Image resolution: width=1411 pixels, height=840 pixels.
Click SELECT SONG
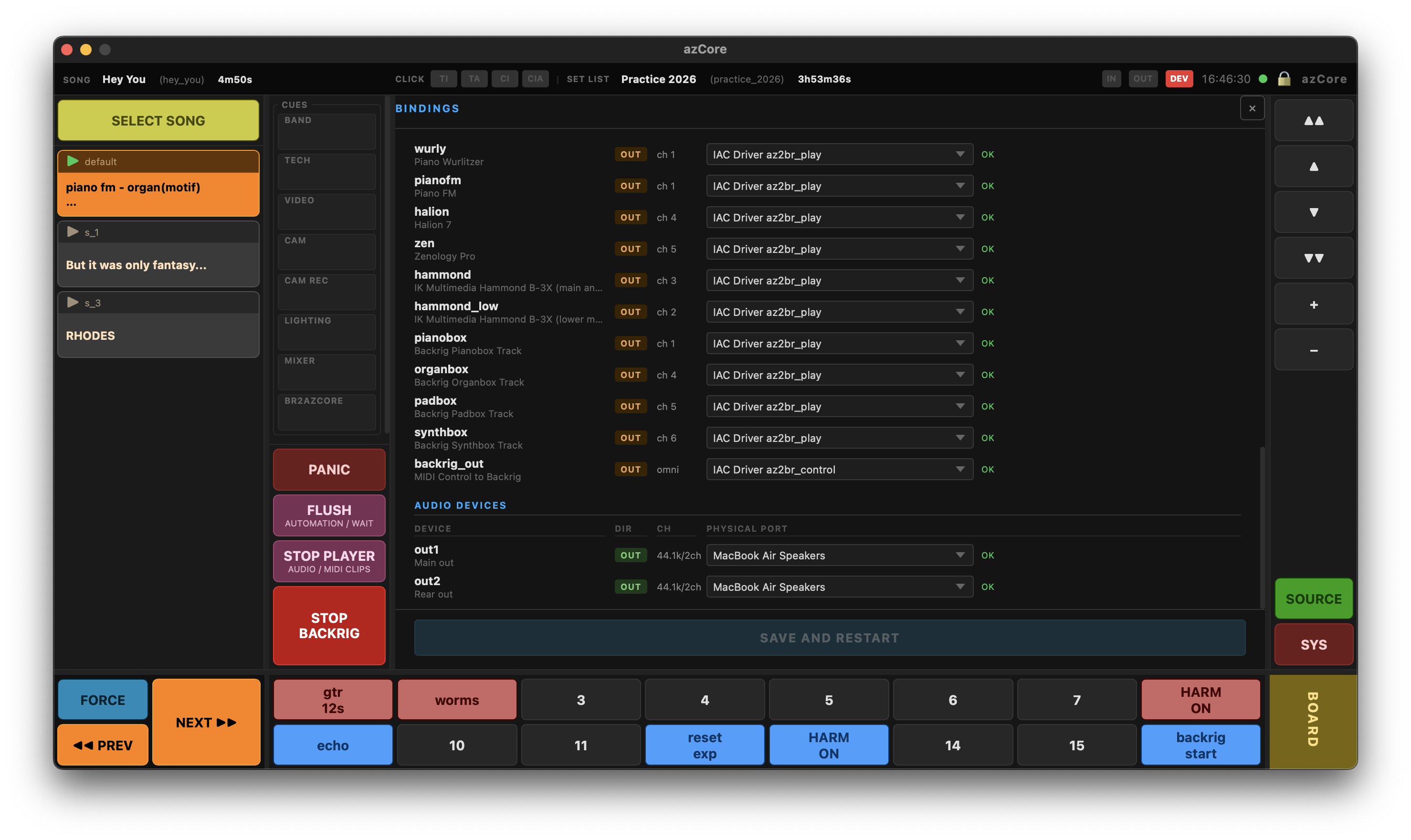(158, 120)
